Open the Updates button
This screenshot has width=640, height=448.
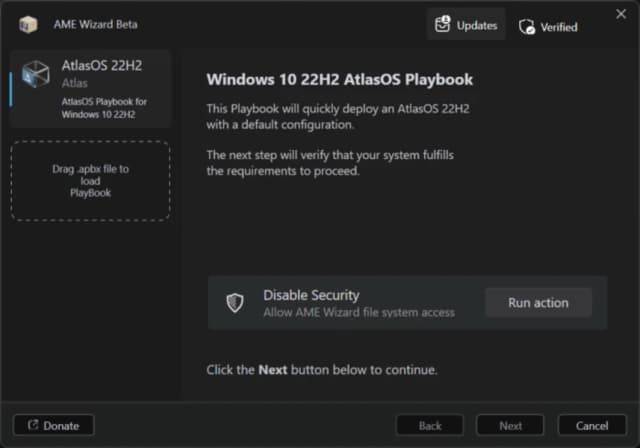(466, 24)
